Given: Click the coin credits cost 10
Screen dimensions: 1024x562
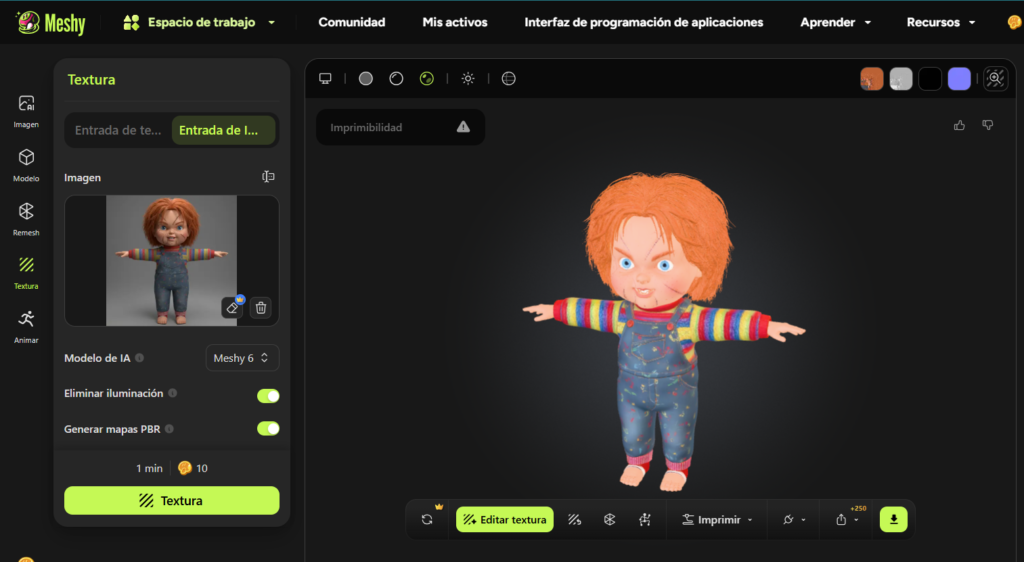Looking at the screenshot, I should [193, 468].
